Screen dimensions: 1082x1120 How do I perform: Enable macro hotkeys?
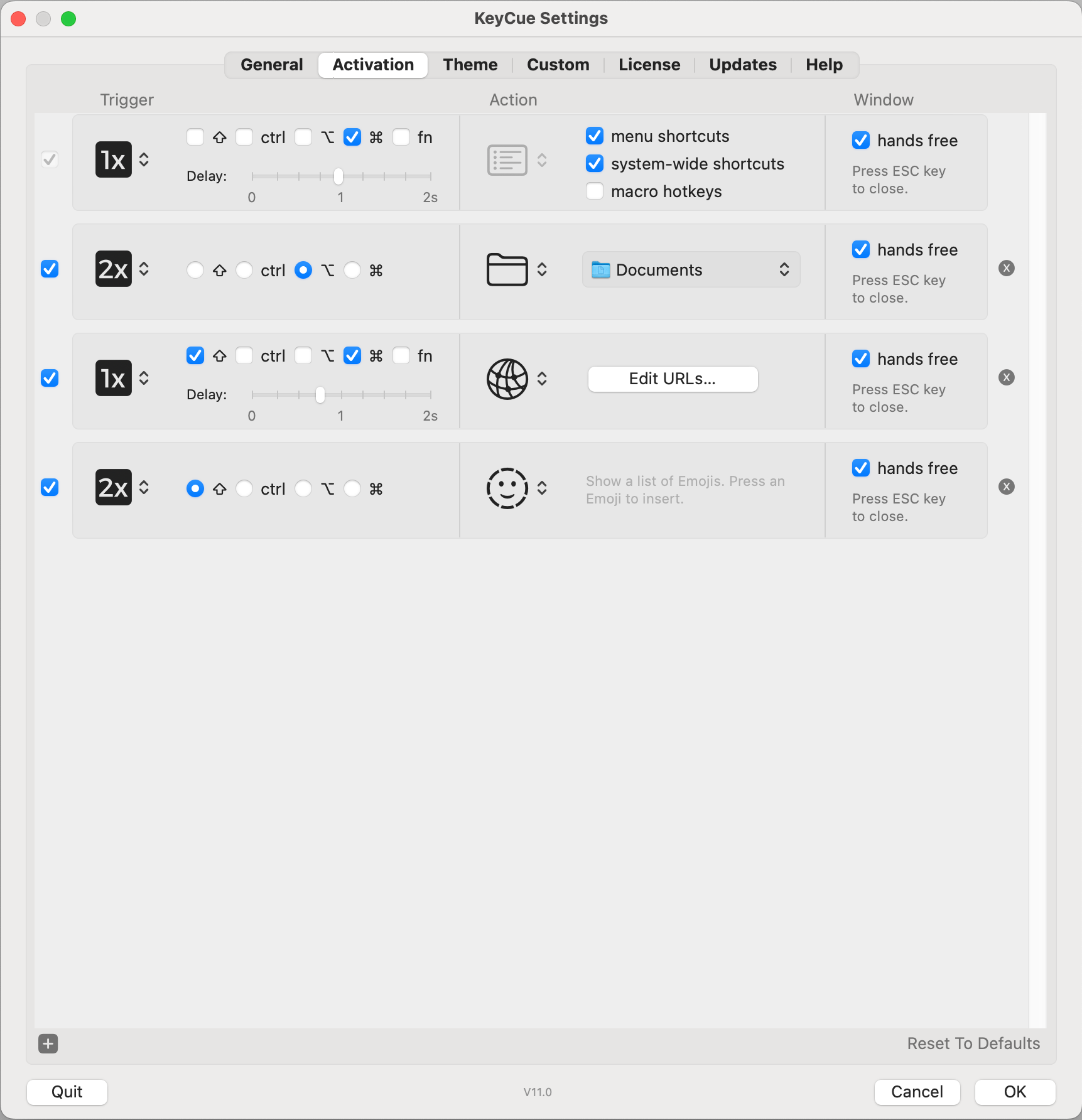594,191
